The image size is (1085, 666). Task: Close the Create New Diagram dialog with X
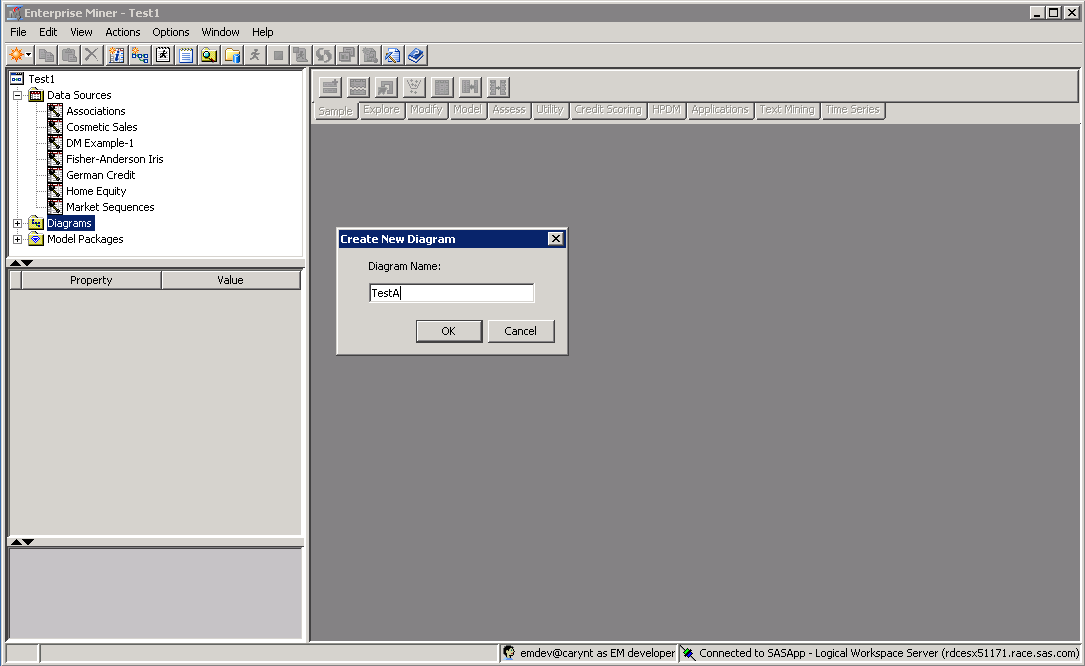pos(556,239)
